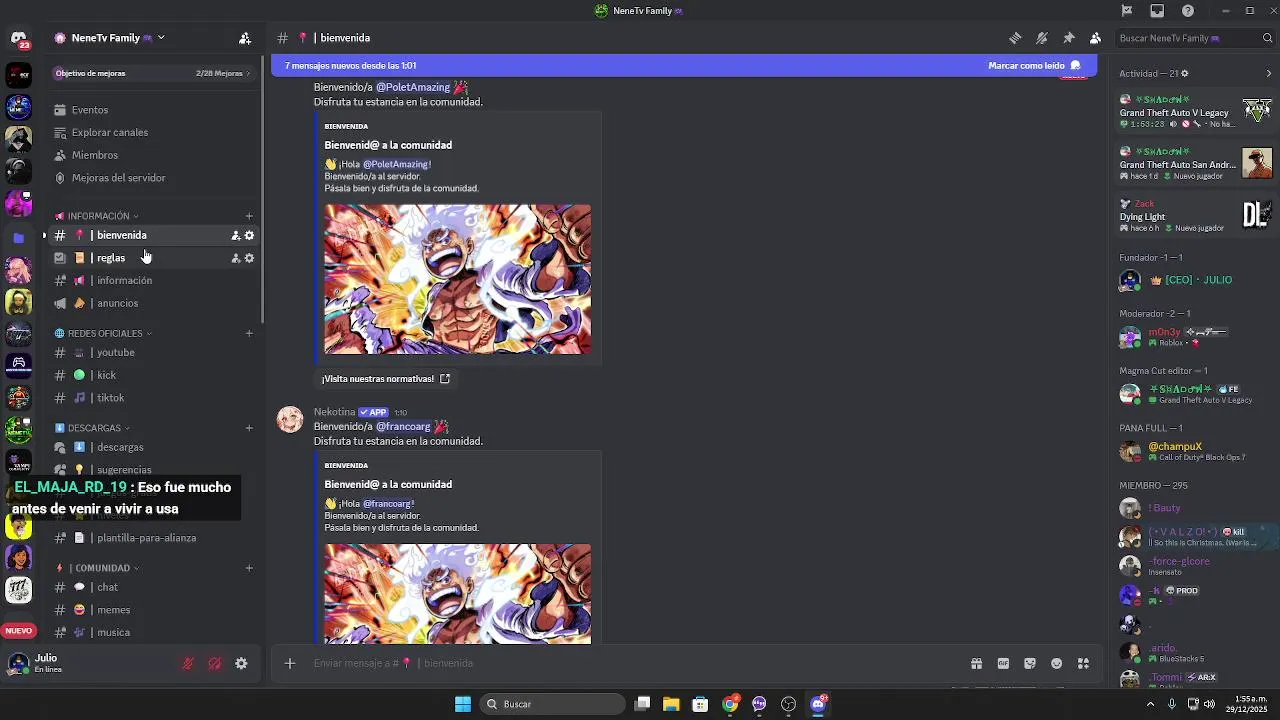Open File Explorer from taskbar

coord(671,704)
